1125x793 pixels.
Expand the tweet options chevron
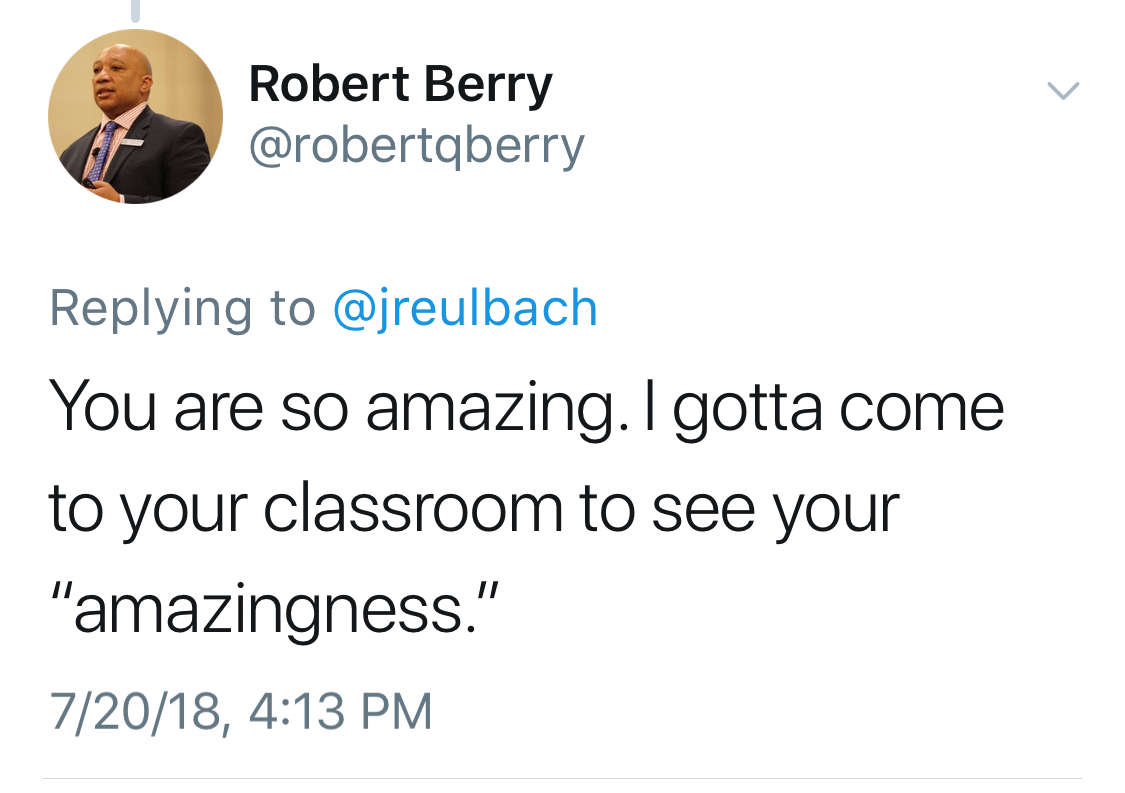(1063, 91)
